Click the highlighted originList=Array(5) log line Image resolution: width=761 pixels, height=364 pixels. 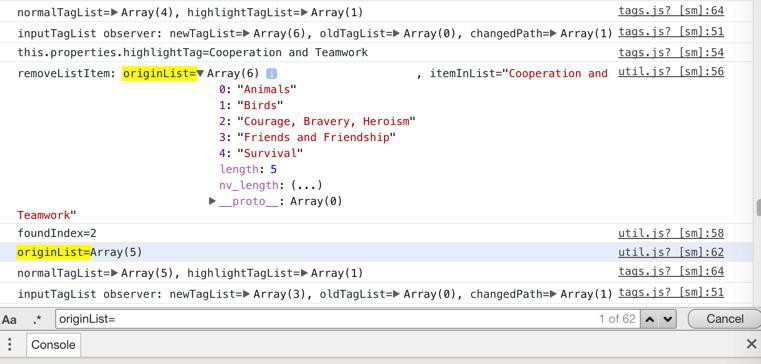[x=80, y=252]
